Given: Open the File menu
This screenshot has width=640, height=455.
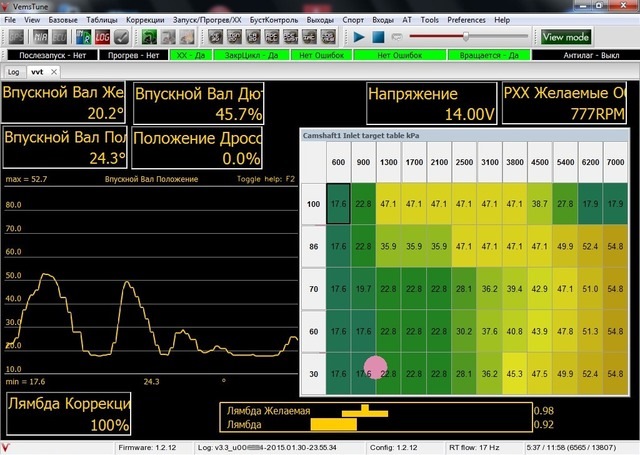Looking at the screenshot, I should [10, 20].
